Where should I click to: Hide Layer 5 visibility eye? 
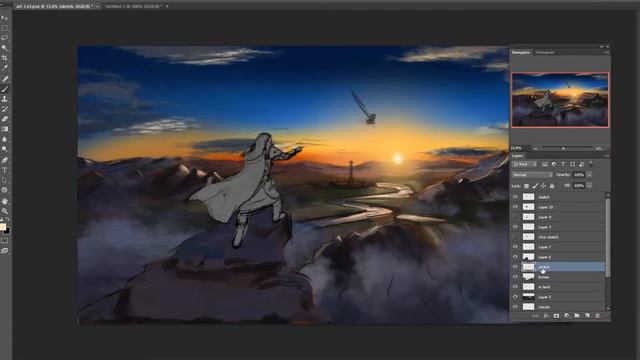[515, 297]
